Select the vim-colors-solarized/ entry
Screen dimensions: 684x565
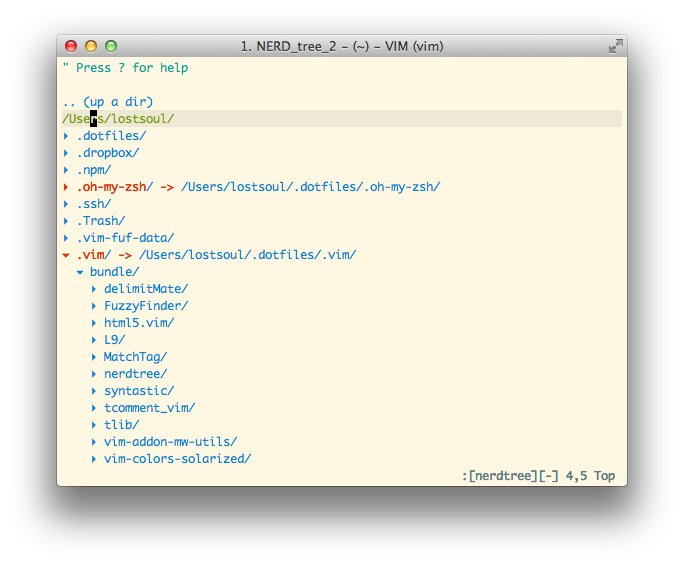(x=178, y=459)
